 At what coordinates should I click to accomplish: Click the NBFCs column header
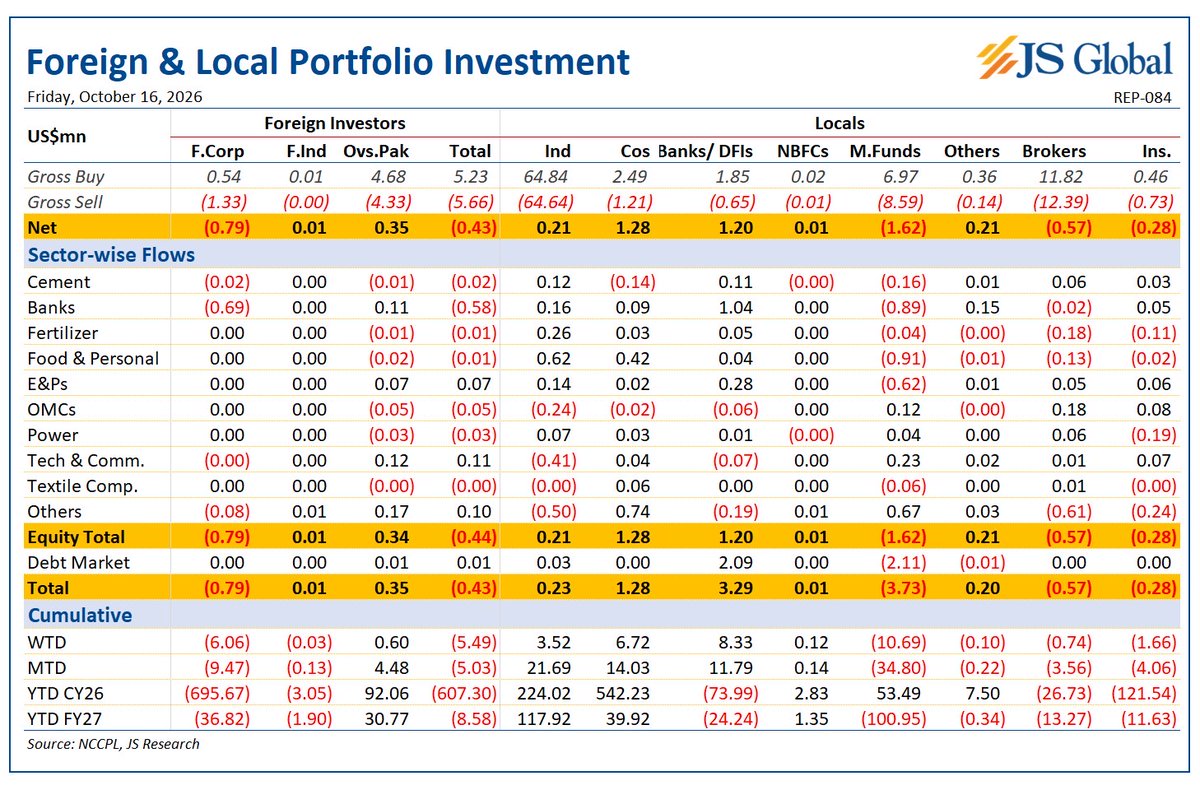tap(803, 151)
